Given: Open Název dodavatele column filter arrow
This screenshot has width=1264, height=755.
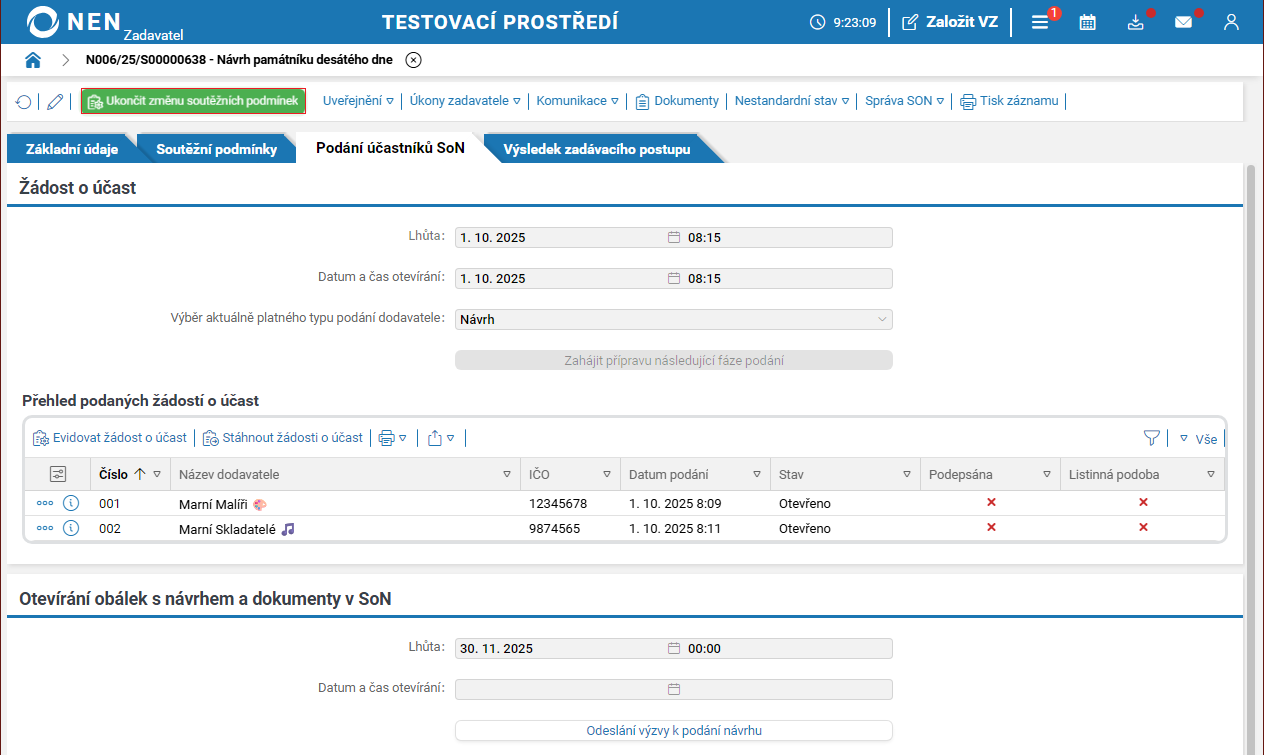Looking at the screenshot, I should pos(506,474).
